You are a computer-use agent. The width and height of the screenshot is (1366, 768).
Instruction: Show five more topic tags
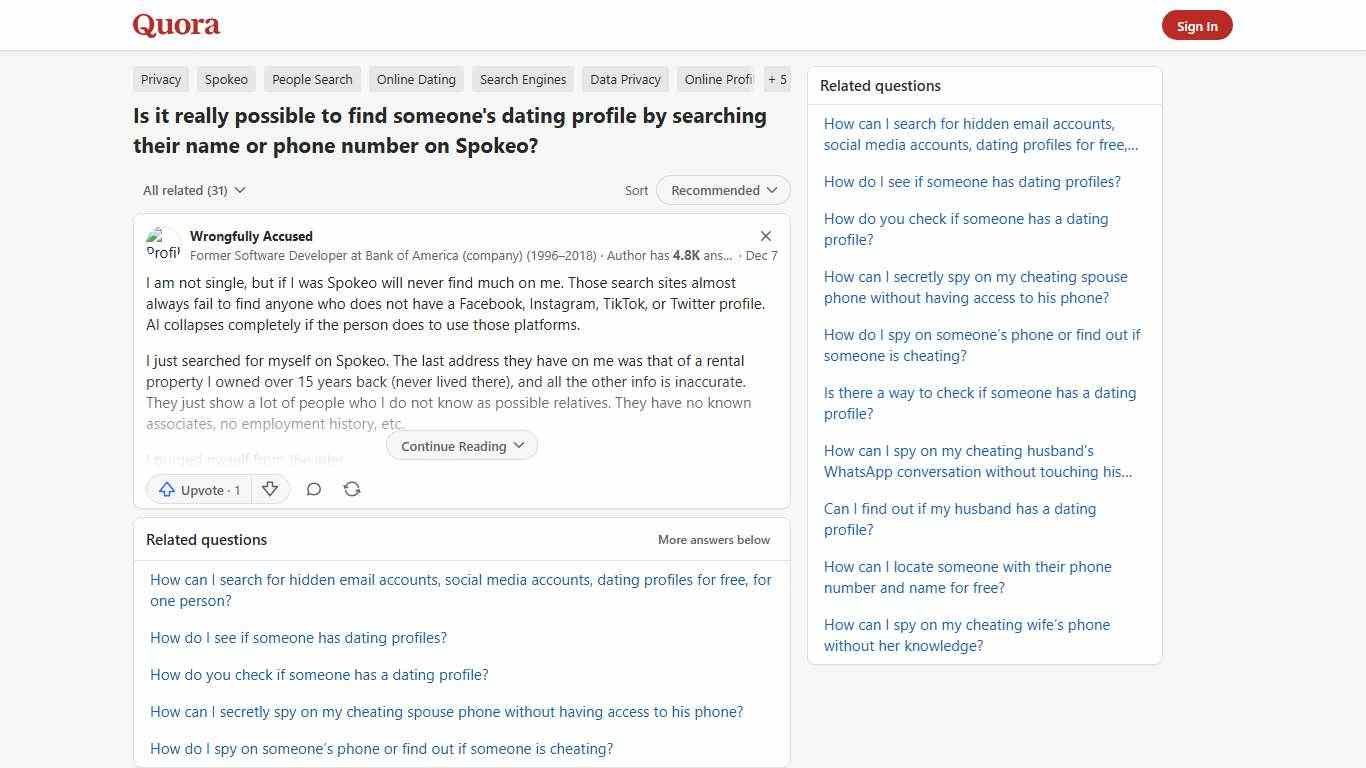(777, 79)
